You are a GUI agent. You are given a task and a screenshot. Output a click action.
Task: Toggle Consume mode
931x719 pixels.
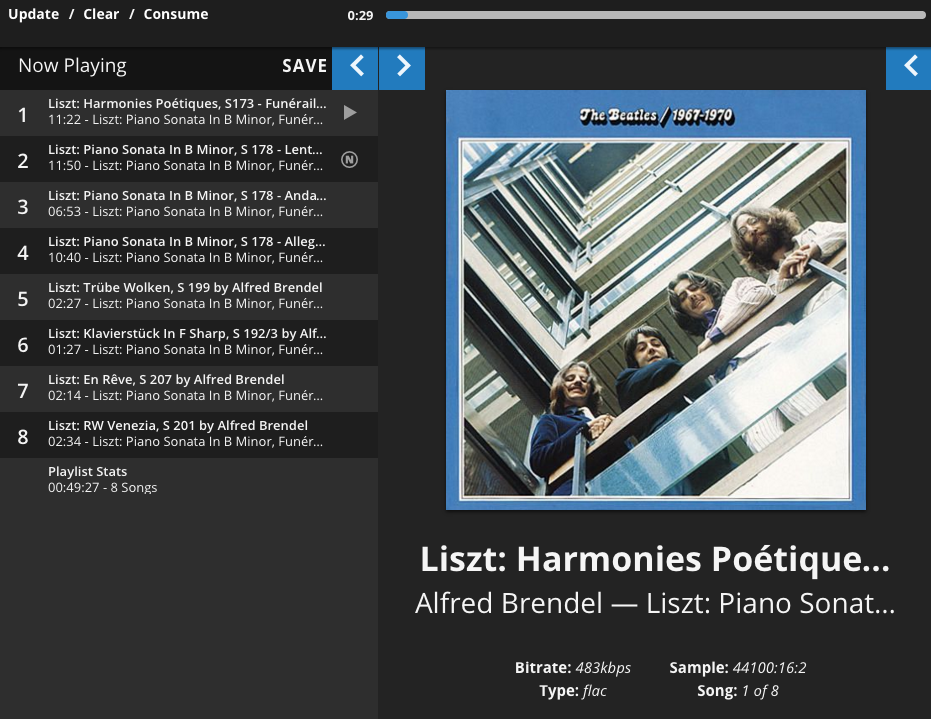(x=176, y=14)
